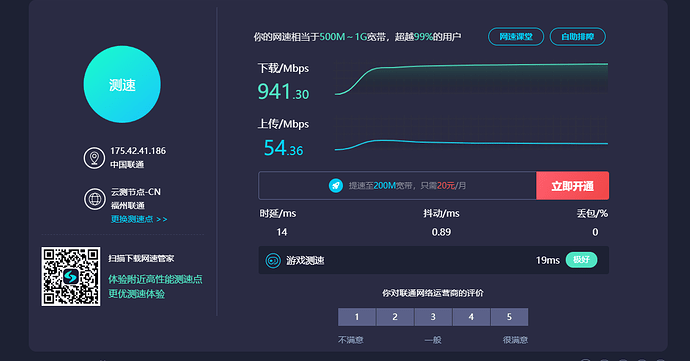Screen dimensions: 690x361
Task: Click 更换测速点 link to change node
Action: (139, 219)
